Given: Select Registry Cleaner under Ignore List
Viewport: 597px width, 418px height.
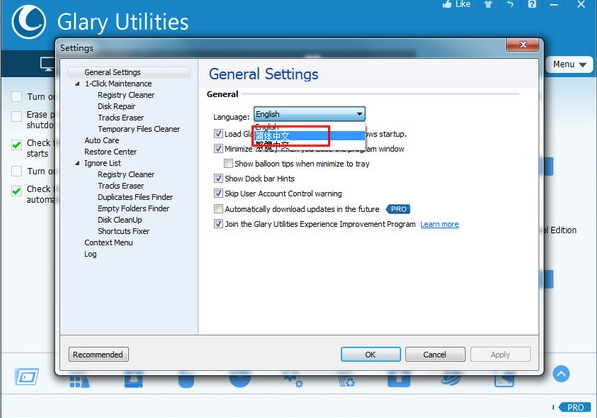Looking at the screenshot, I should (126, 174).
